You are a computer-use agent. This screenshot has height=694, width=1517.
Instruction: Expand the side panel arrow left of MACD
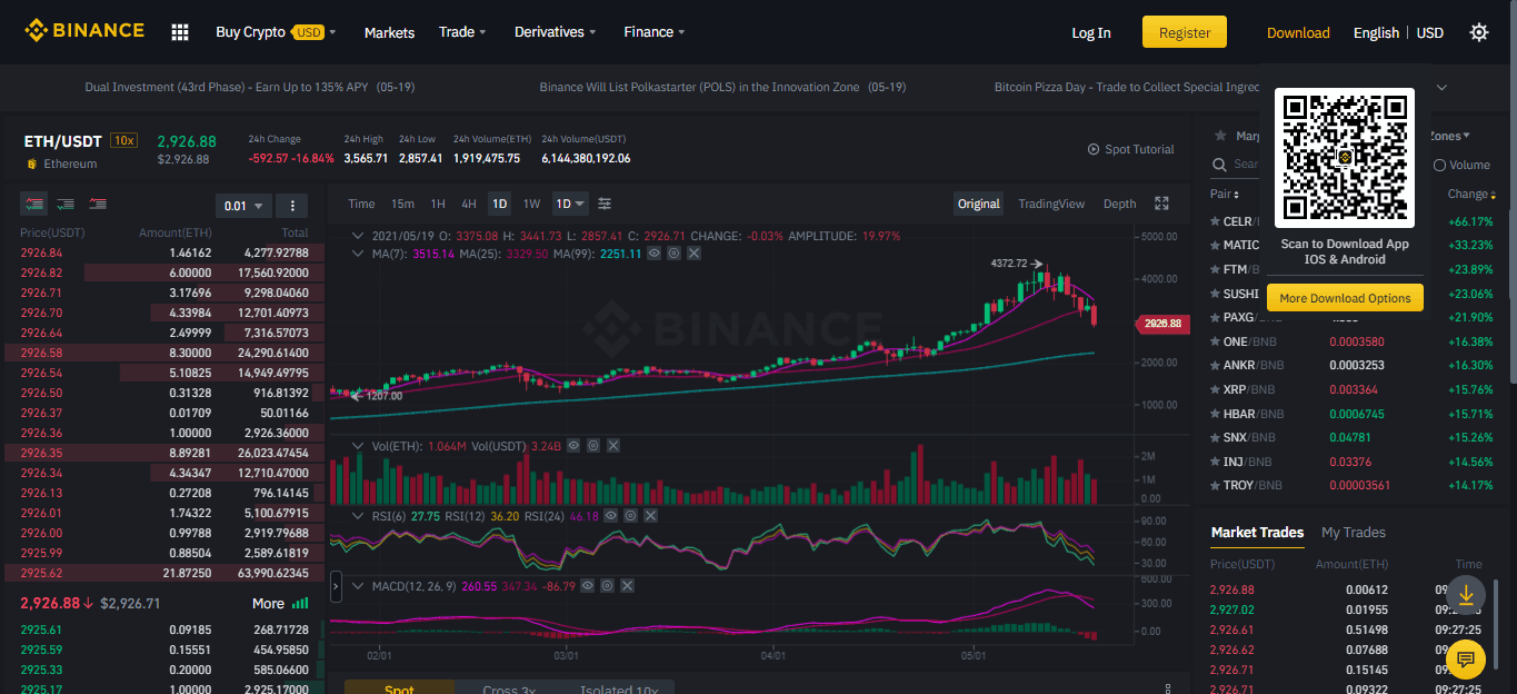336,586
